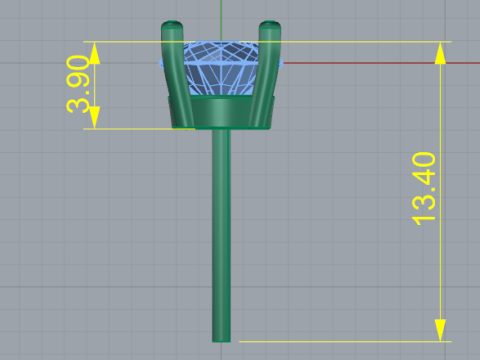Select the 13.40 dimension text
Image resolution: width=480 pixels, height=360 pixels.
click(424, 189)
